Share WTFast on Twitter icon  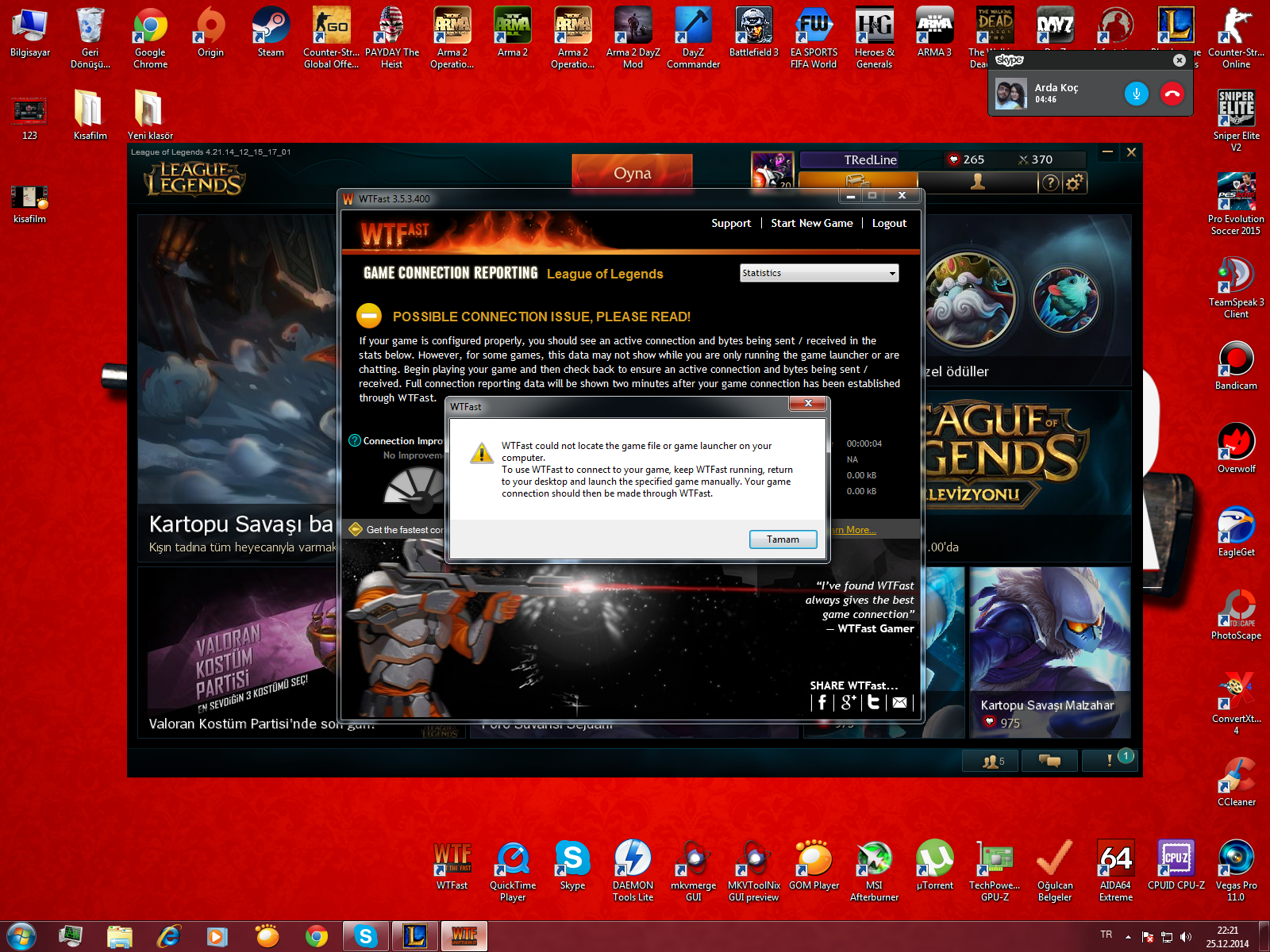click(874, 702)
